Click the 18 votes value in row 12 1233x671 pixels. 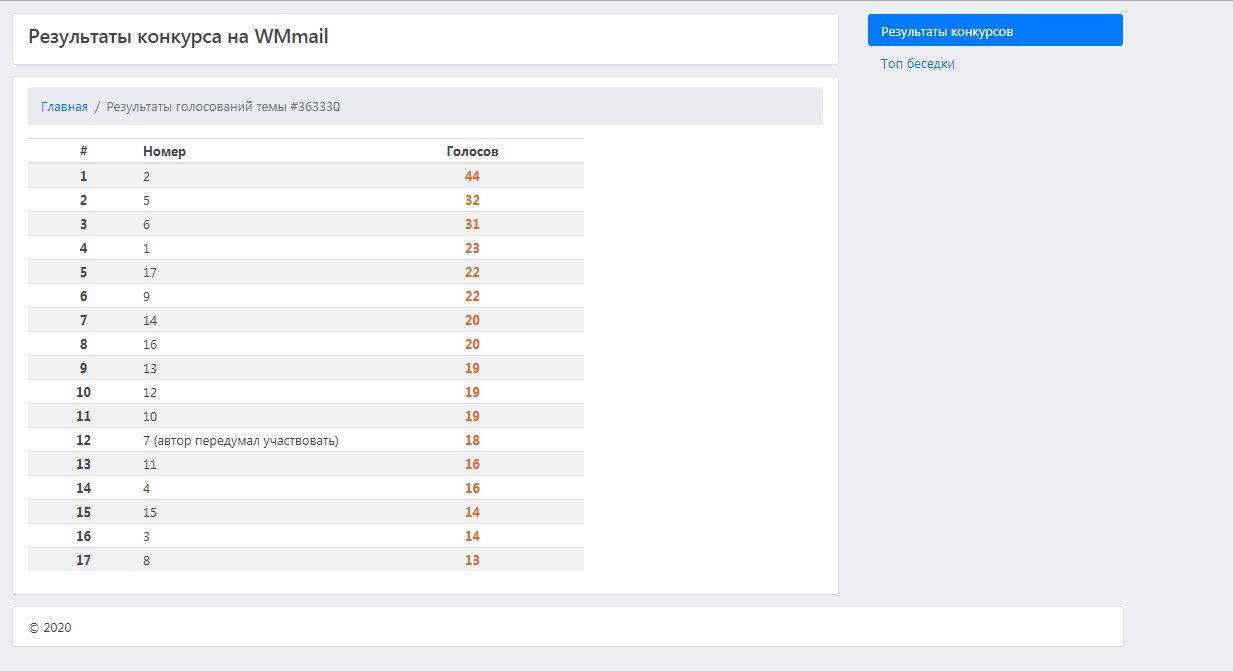[x=472, y=440]
